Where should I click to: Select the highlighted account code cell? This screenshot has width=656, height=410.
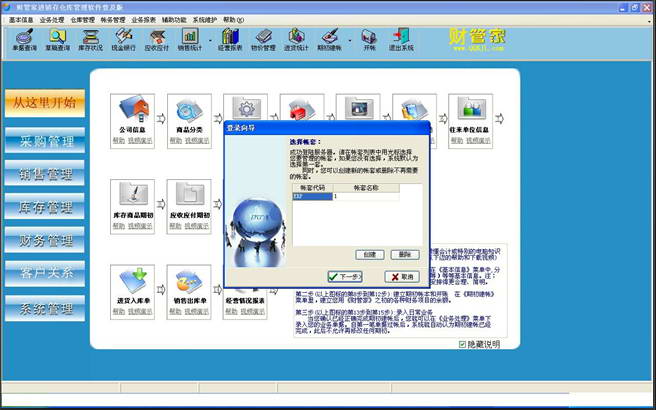tap(313, 196)
